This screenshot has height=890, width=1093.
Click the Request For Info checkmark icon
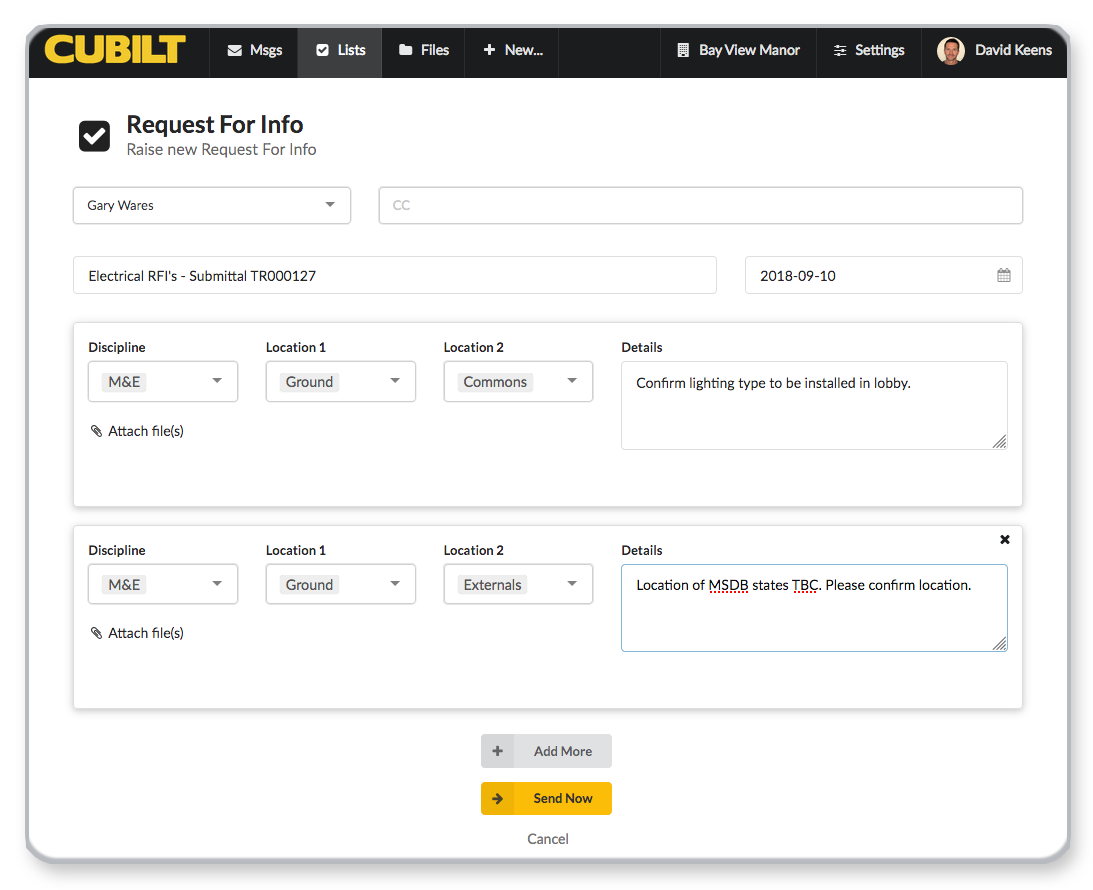coord(95,136)
